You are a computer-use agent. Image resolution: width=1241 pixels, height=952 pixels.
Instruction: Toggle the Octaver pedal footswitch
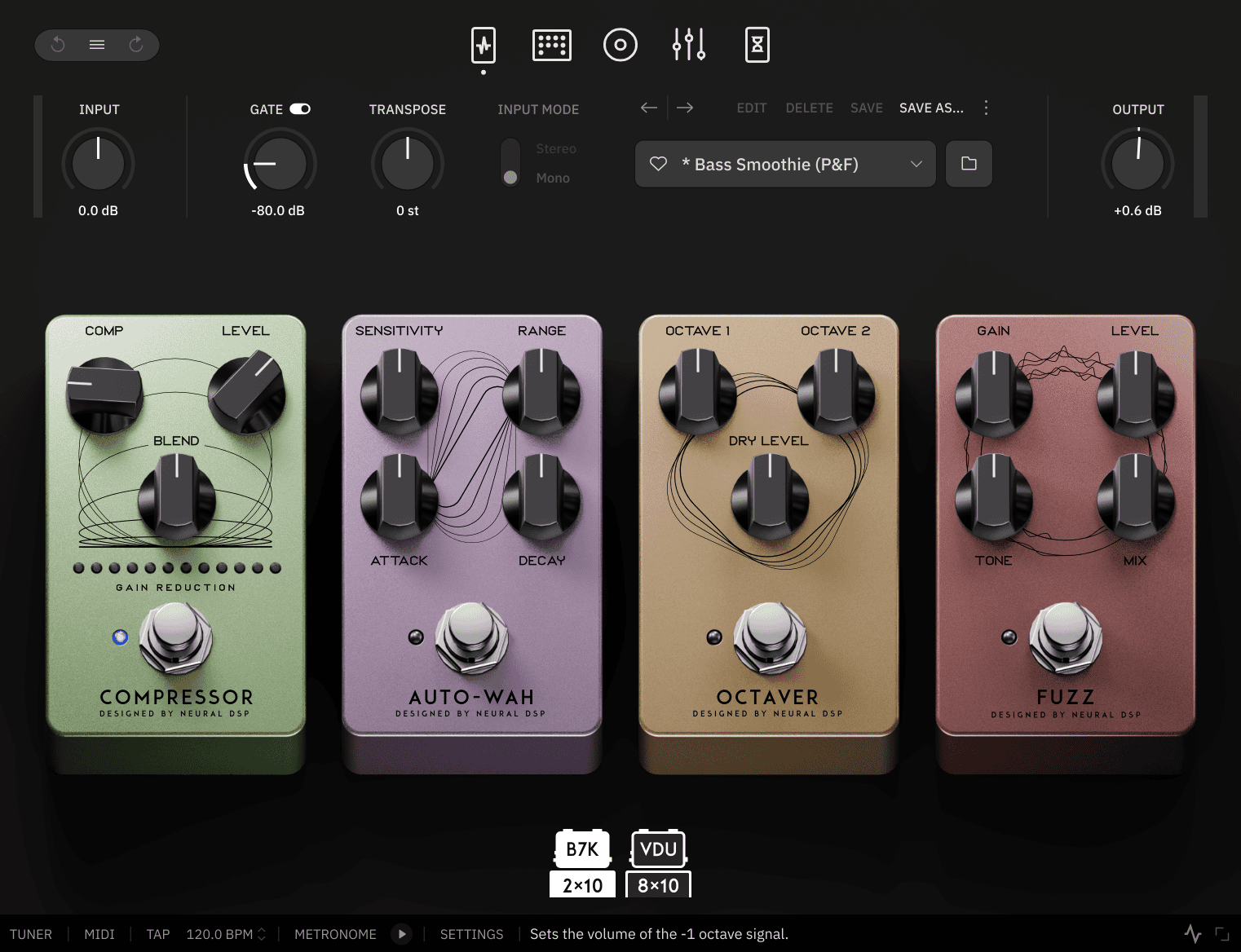coord(770,638)
